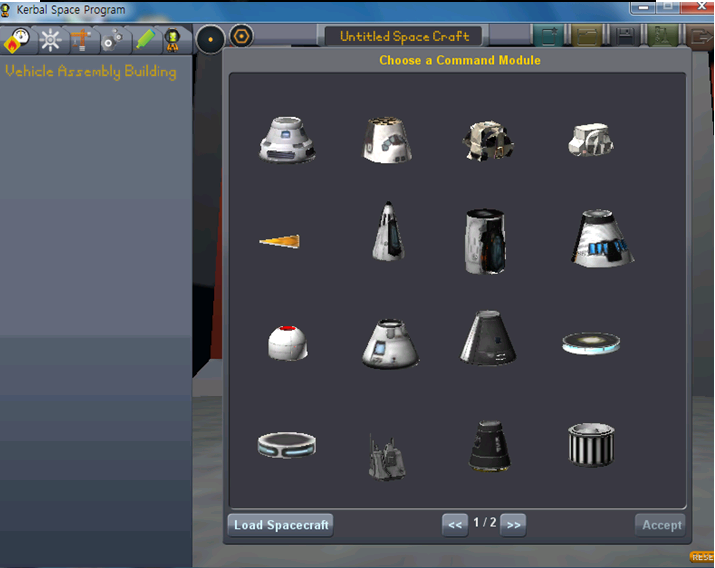The height and width of the screenshot is (568, 715).
Task: Click the 1 / 2 page indicator
Action: pyautogui.click(x=484, y=522)
